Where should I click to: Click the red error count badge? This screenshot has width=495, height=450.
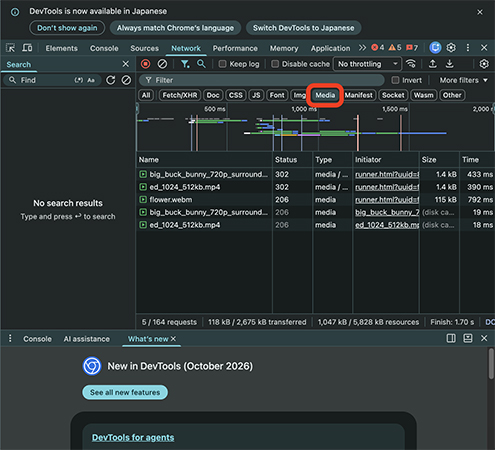(x=378, y=48)
